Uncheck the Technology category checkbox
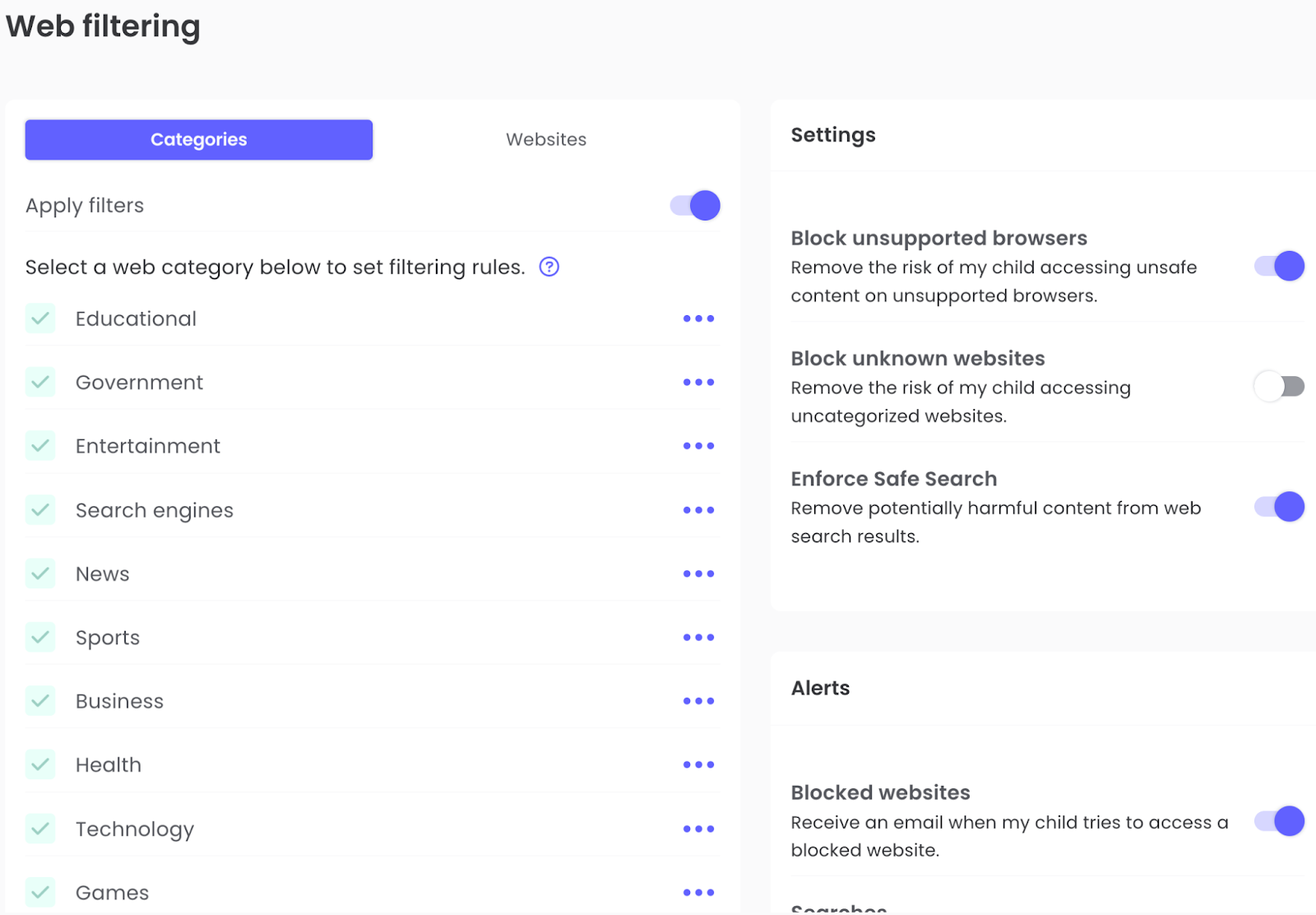 click(x=40, y=829)
